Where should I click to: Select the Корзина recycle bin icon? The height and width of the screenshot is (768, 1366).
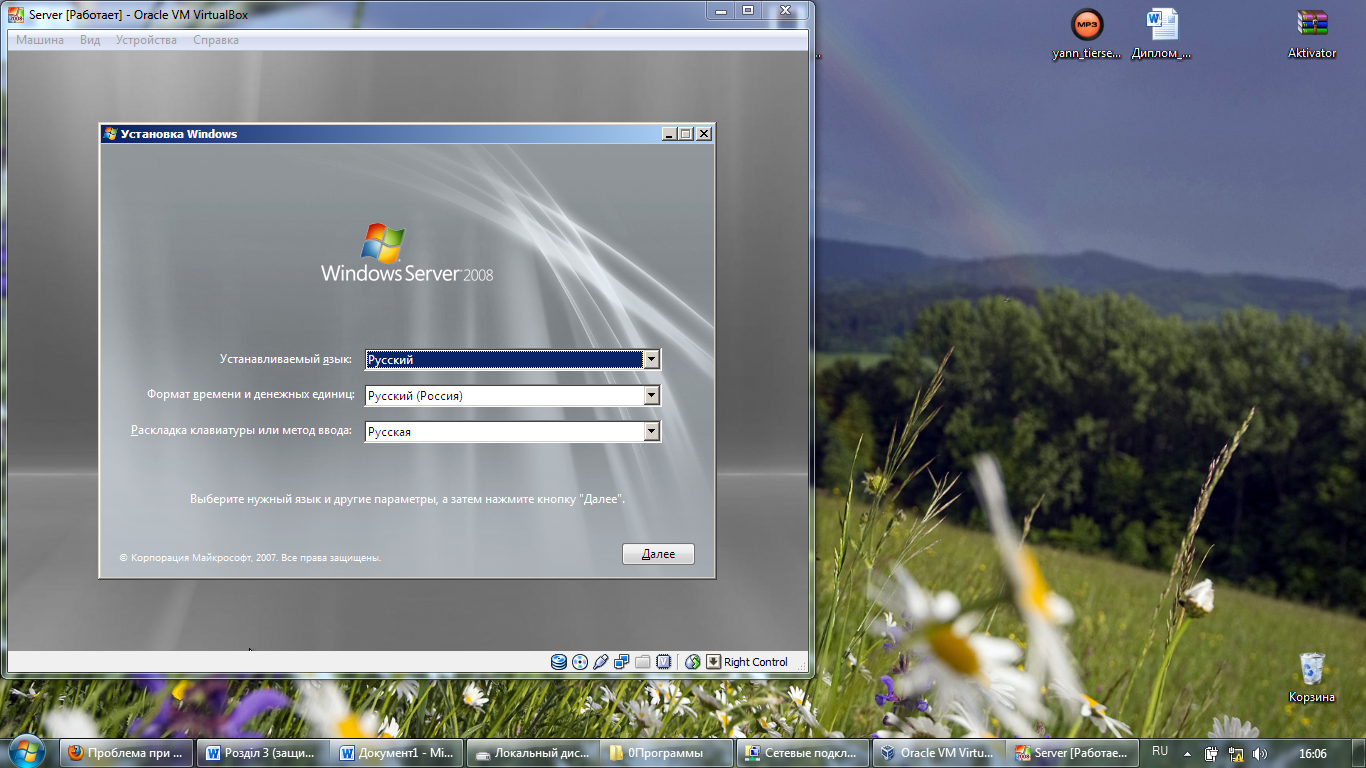1312,677
